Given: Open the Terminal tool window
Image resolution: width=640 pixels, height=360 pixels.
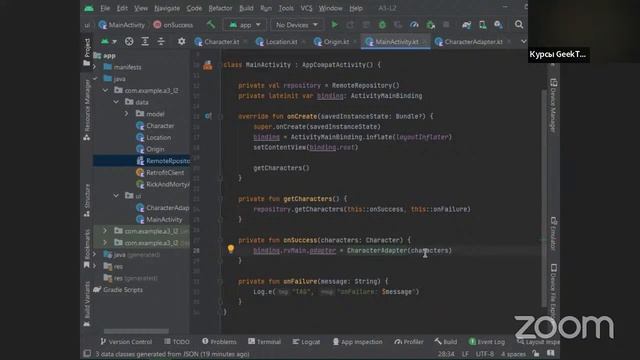Looking at the screenshot, I should [x=264, y=342].
